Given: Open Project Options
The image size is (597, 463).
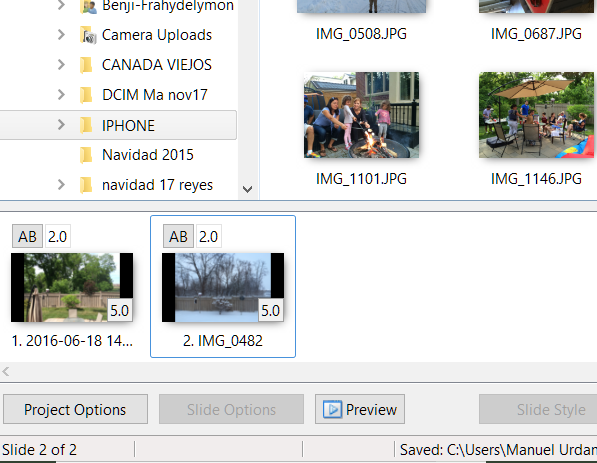Looking at the screenshot, I should coord(75,409).
